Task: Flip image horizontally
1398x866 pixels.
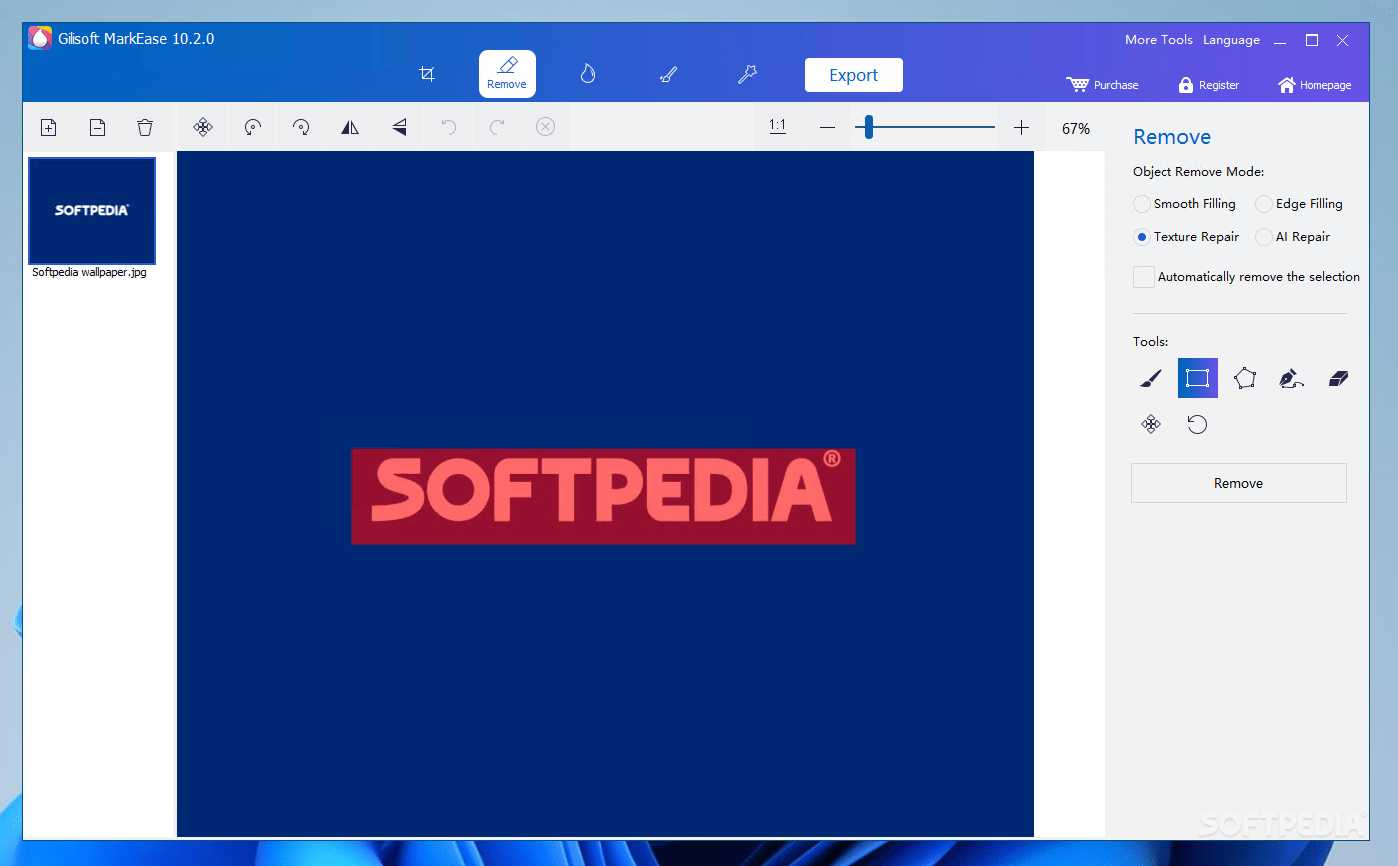Action: (350, 127)
